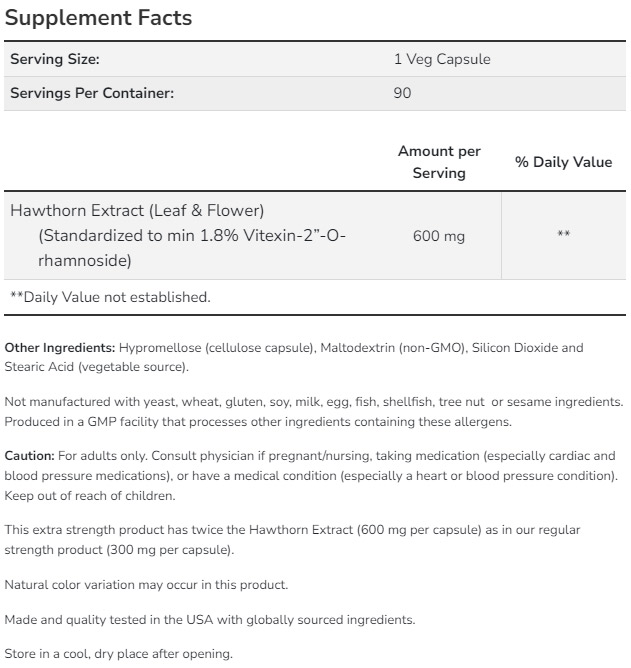Select the 90 servings value

pos(403,93)
